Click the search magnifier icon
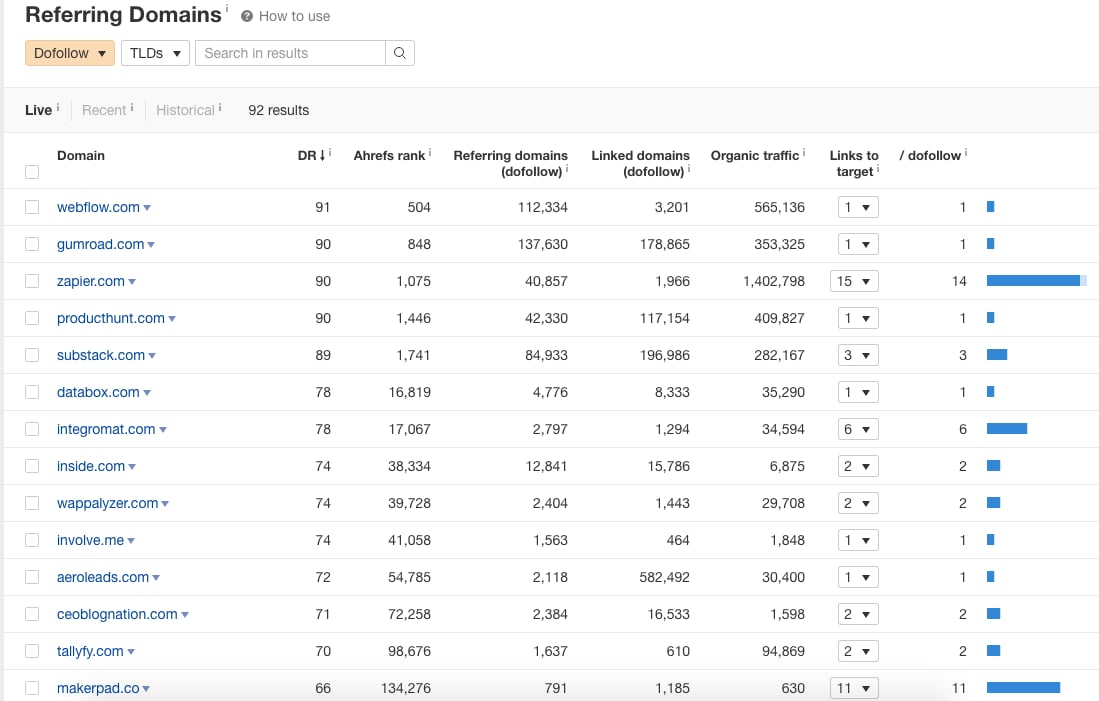Screen dimensions: 1099x701 [400, 53]
